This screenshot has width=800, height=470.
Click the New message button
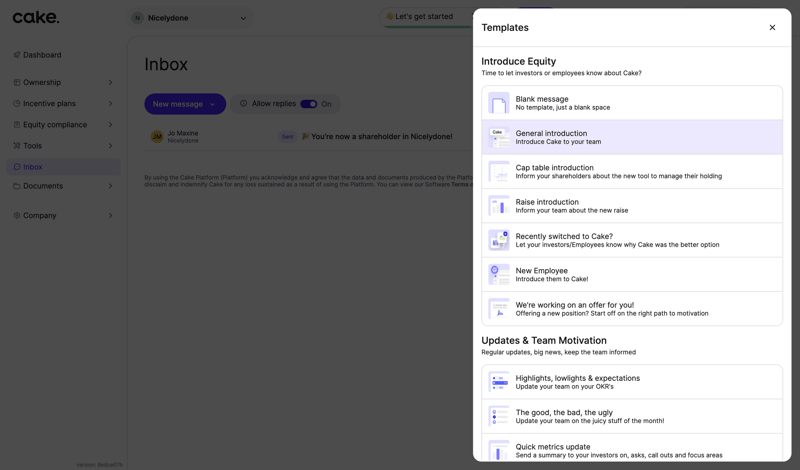[184, 104]
